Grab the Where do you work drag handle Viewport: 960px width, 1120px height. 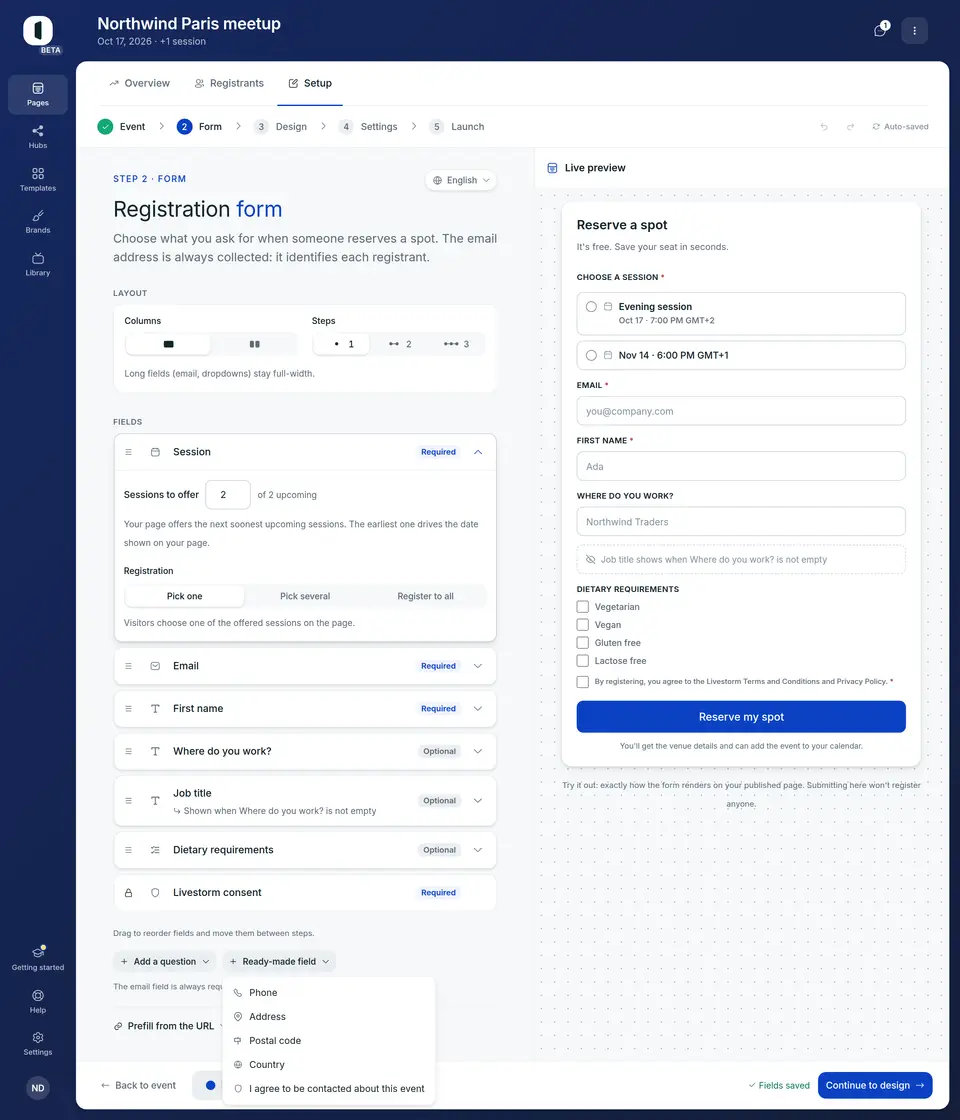(129, 751)
